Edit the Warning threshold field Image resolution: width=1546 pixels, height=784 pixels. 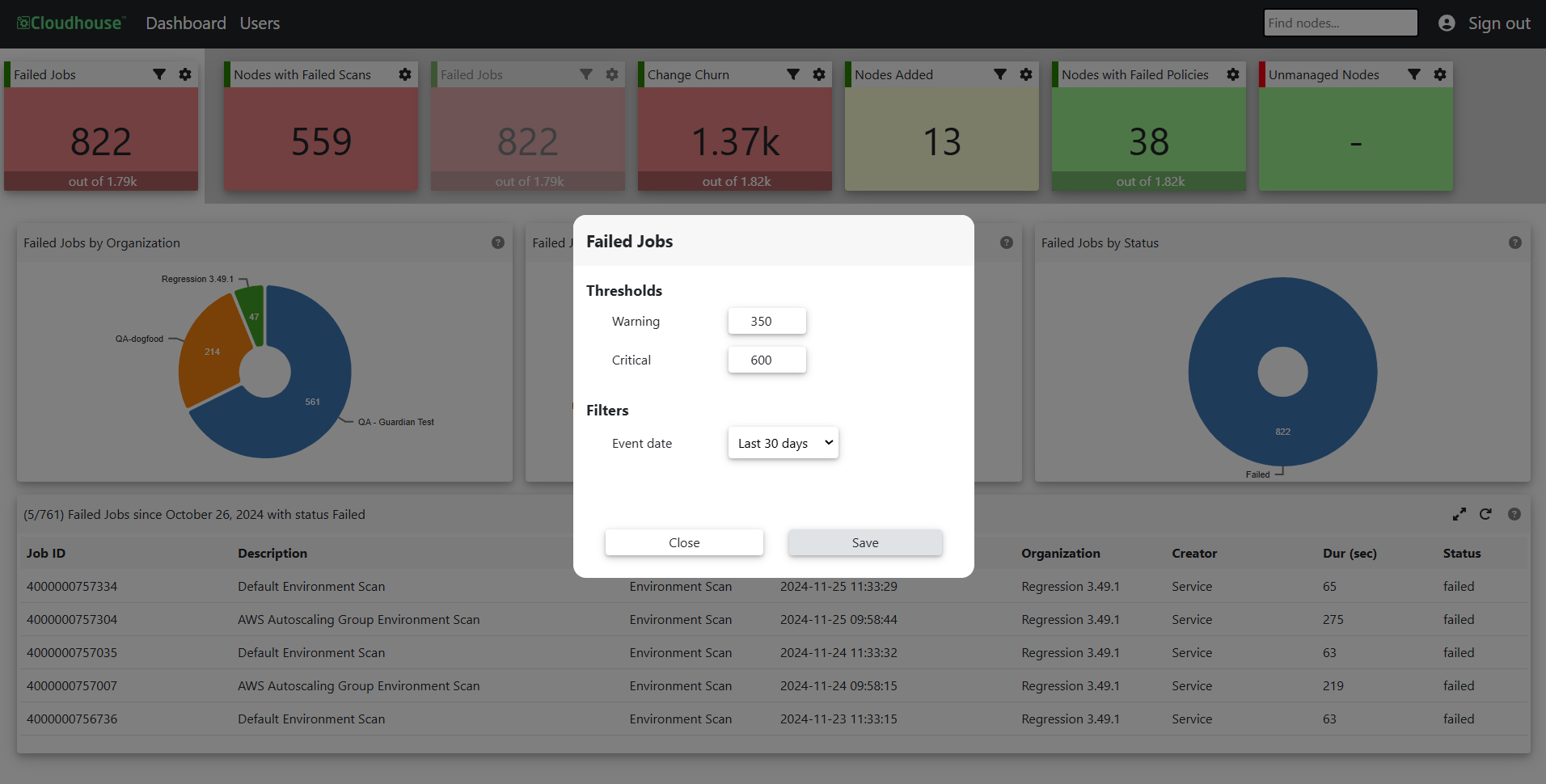767,321
